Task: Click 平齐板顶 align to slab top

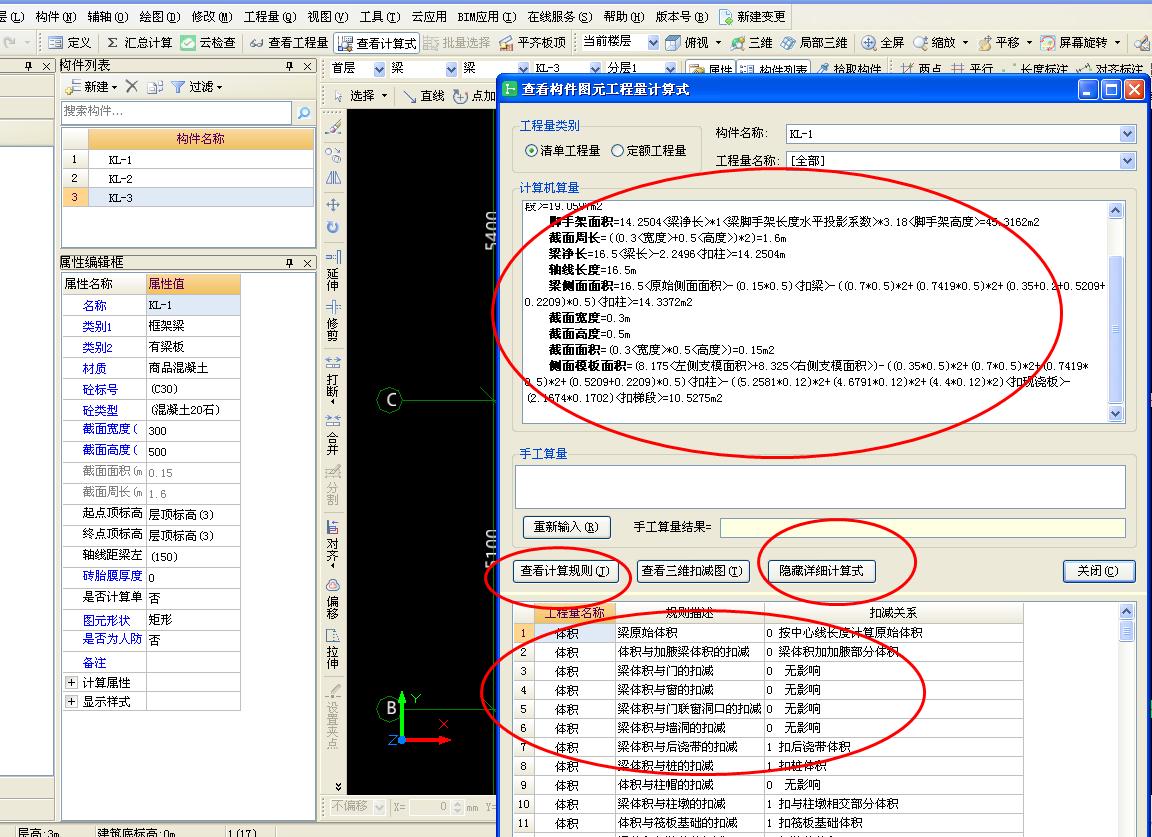Action: (x=533, y=43)
